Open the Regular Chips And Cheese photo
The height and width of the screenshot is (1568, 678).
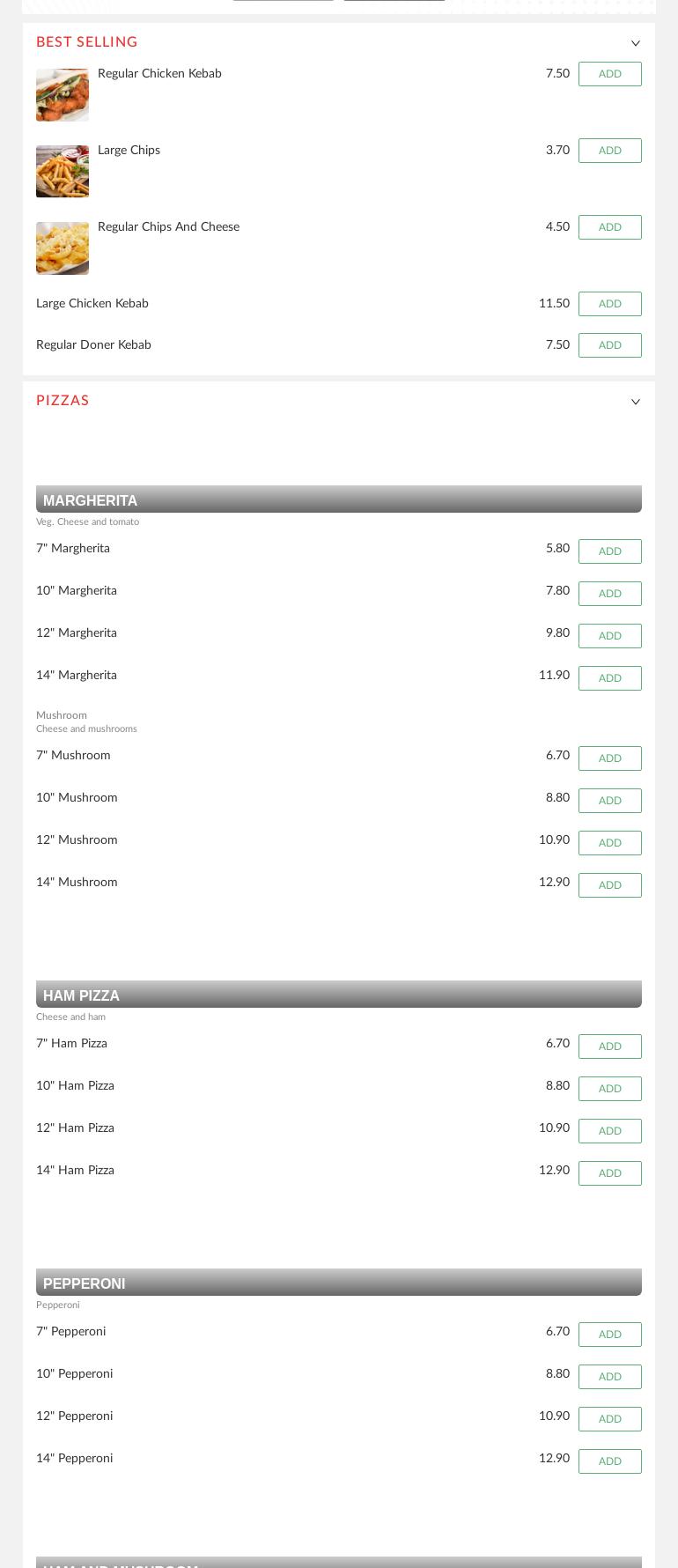pyautogui.click(x=63, y=248)
